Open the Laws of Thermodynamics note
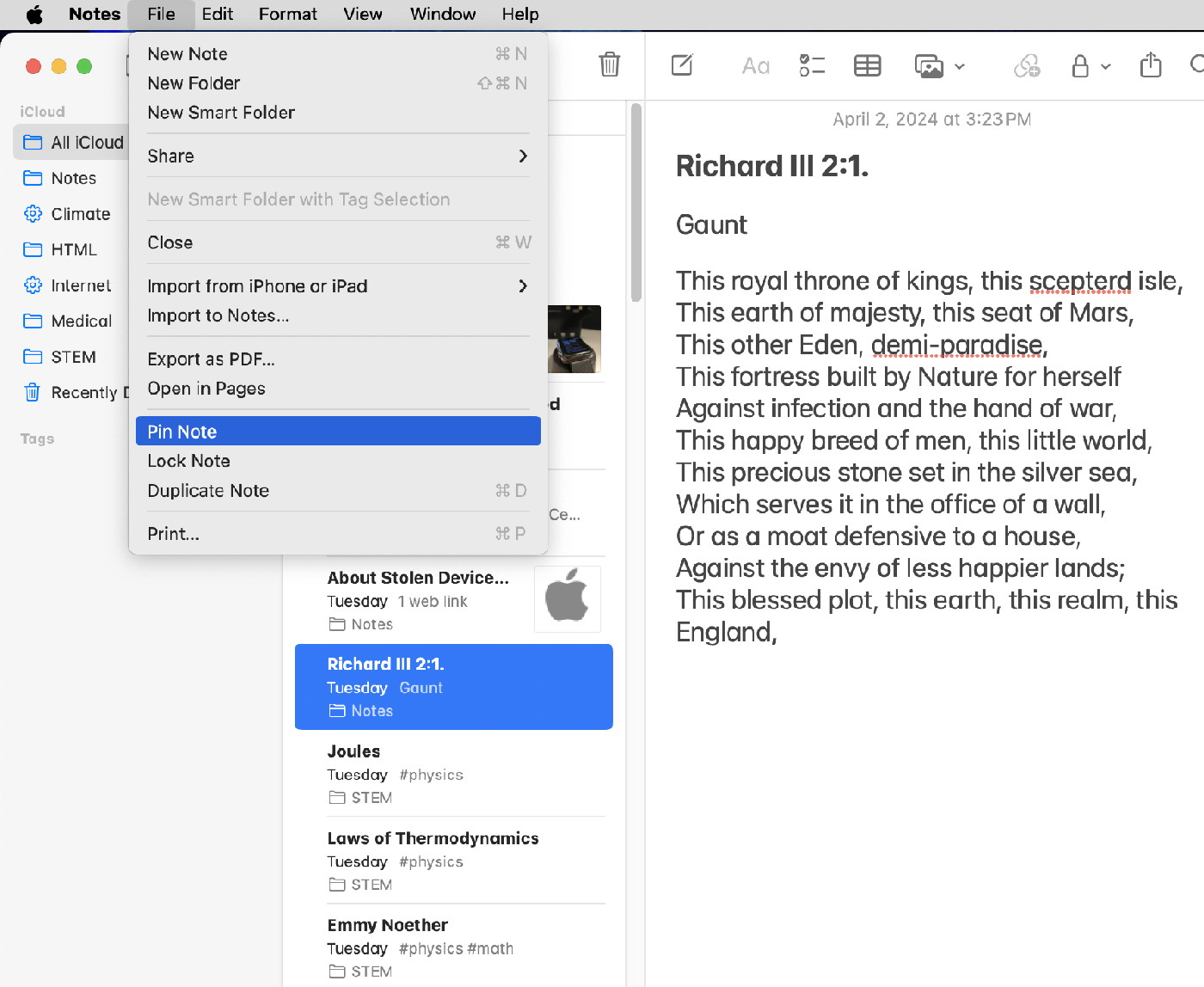This screenshot has width=1204, height=987. pyautogui.click(x=453, y=861)
